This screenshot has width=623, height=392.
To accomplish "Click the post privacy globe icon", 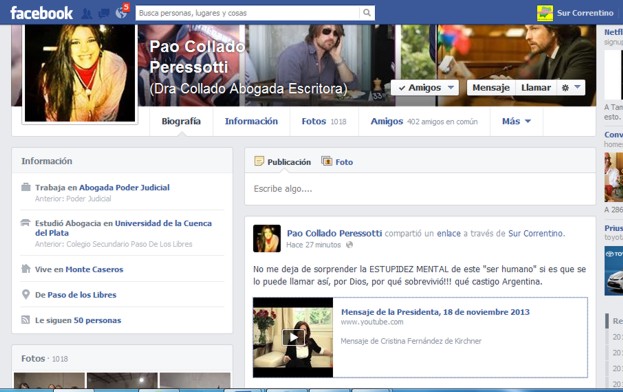I will pos(349,245).
